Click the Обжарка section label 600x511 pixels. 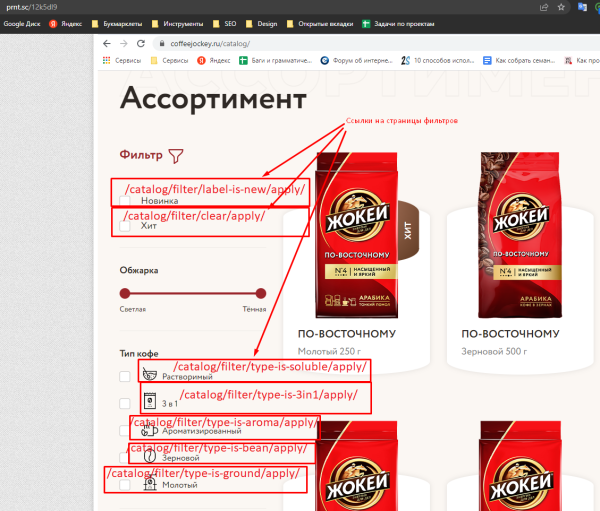click(139, 270)
